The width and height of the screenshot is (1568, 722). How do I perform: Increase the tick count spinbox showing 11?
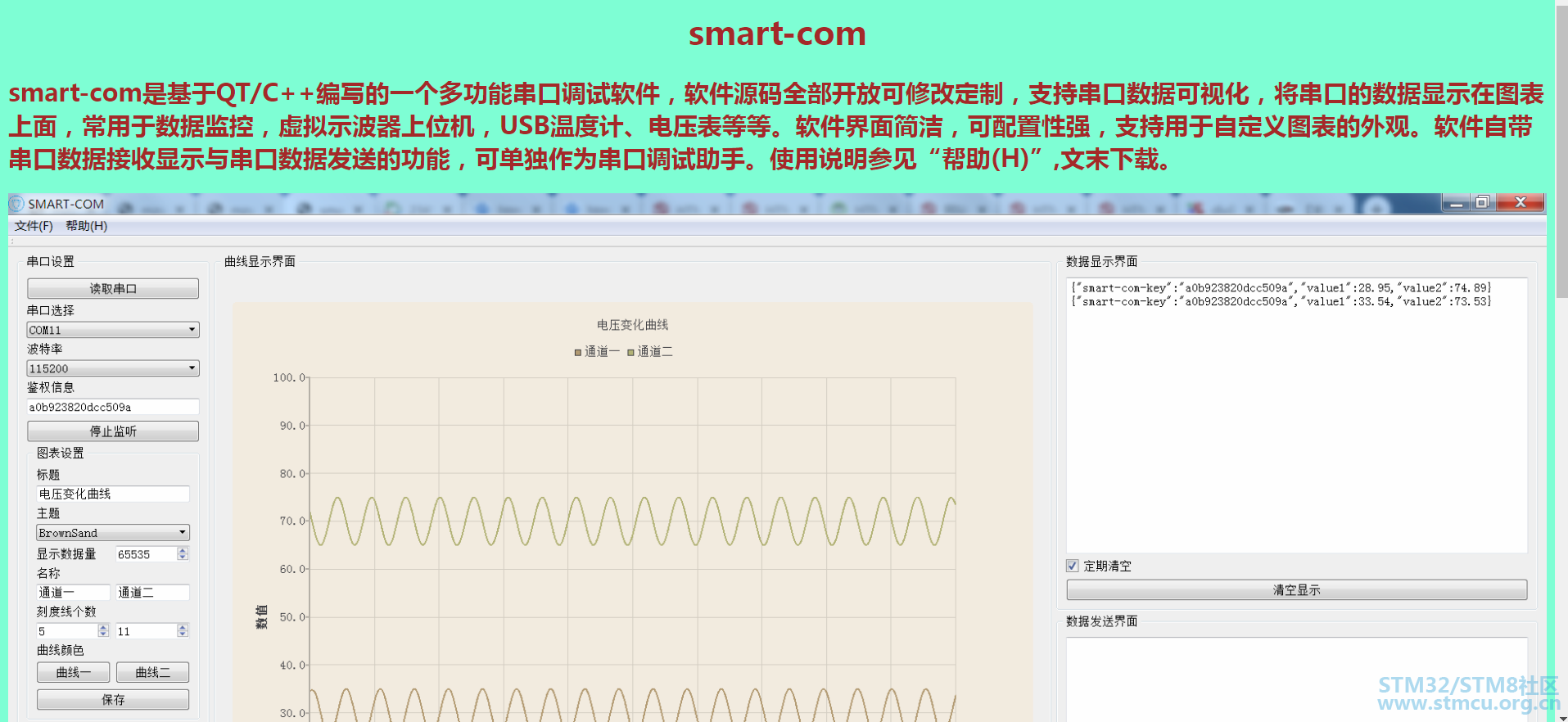click(183, 627)
